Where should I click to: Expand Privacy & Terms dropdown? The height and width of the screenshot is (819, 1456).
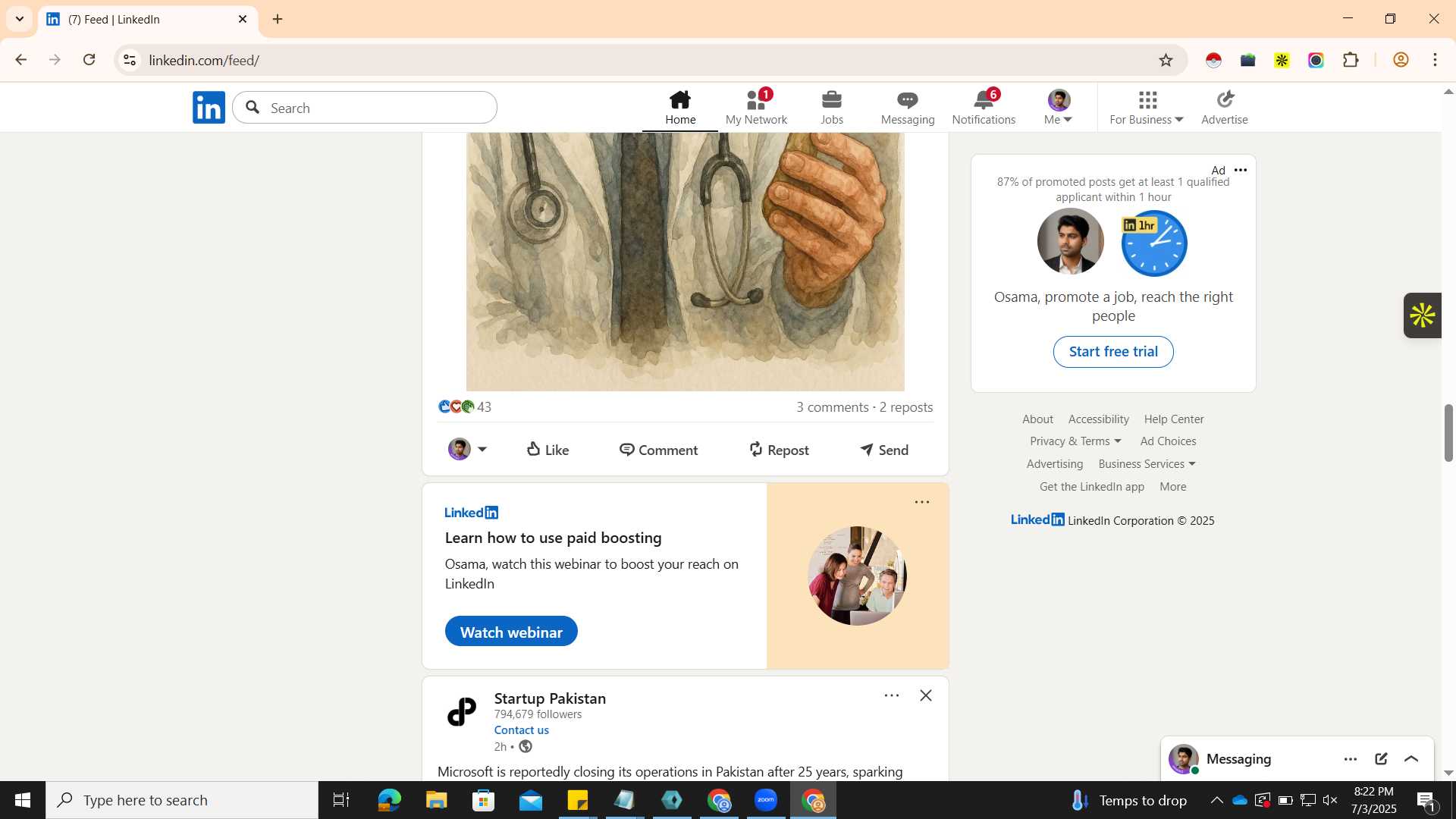pyautogui.click(x=1075, y=441)
